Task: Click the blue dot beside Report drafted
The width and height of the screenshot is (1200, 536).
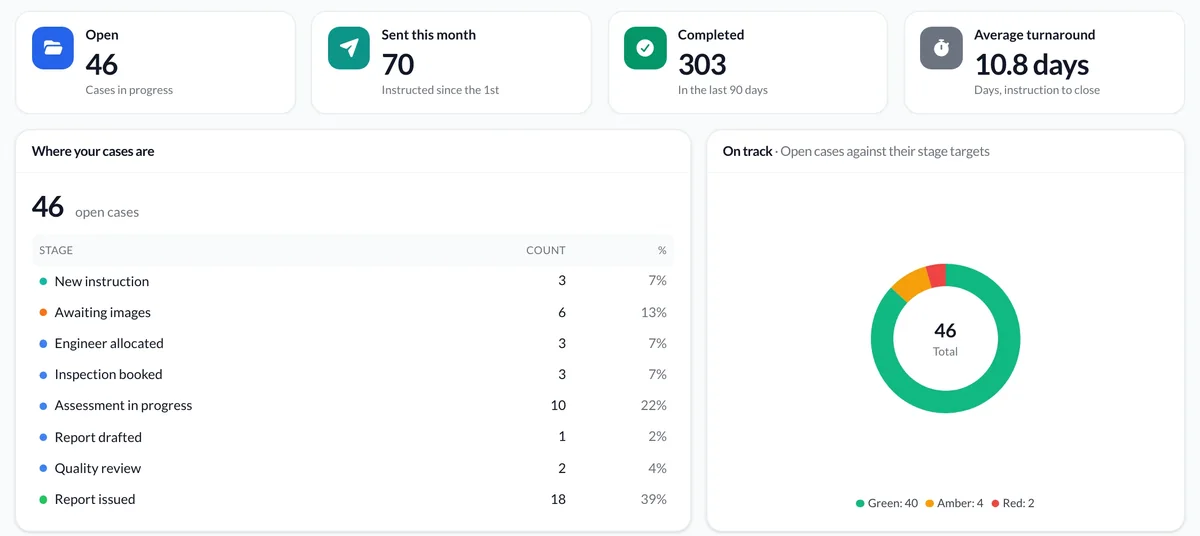Action: 43,438
